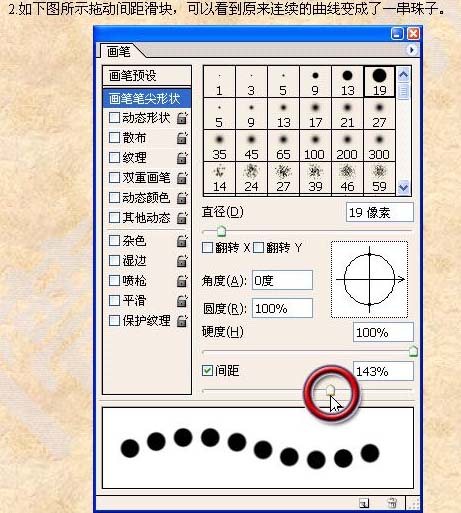The image size is (461, 513).
Task: Enable the 杂色 checkbox
Action: click(x=114, y=241)
